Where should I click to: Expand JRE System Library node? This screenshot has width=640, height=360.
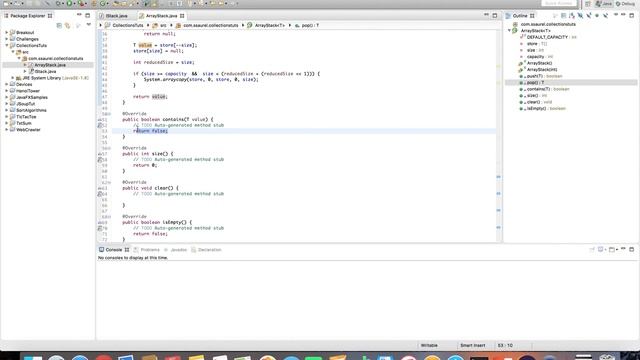[x=13, y=78]
